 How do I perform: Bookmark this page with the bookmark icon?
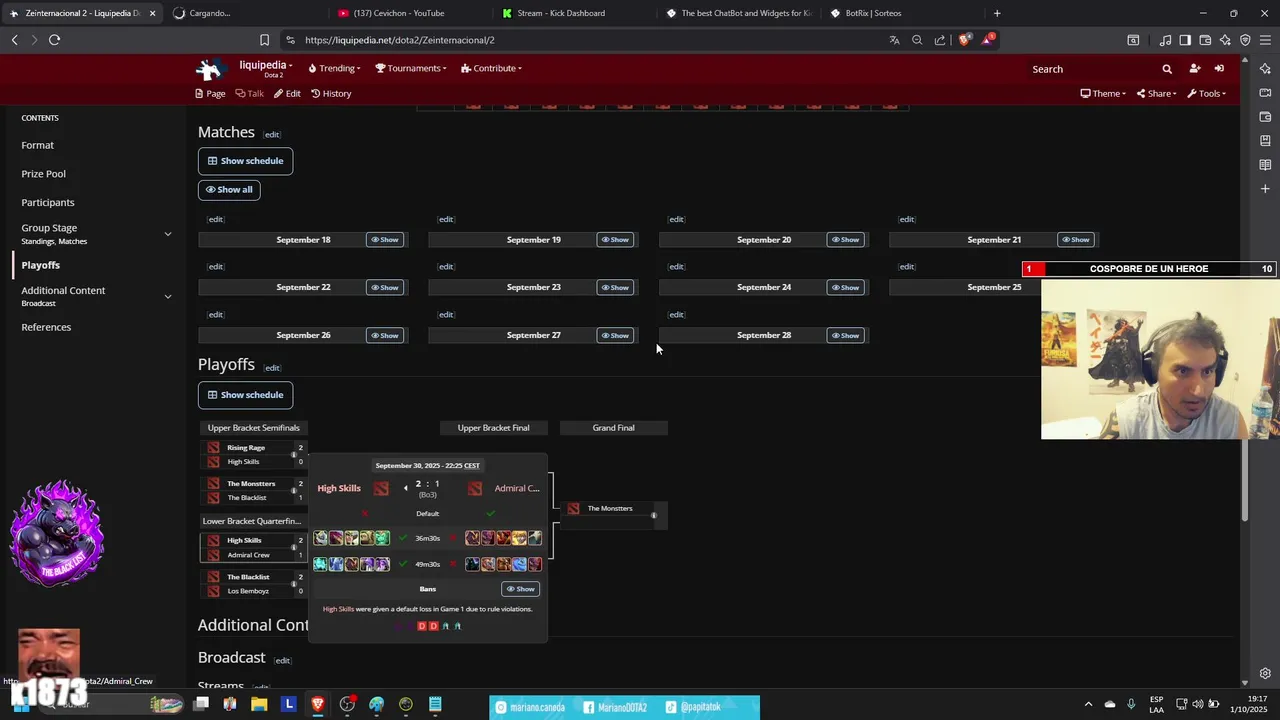pos(264,40)
